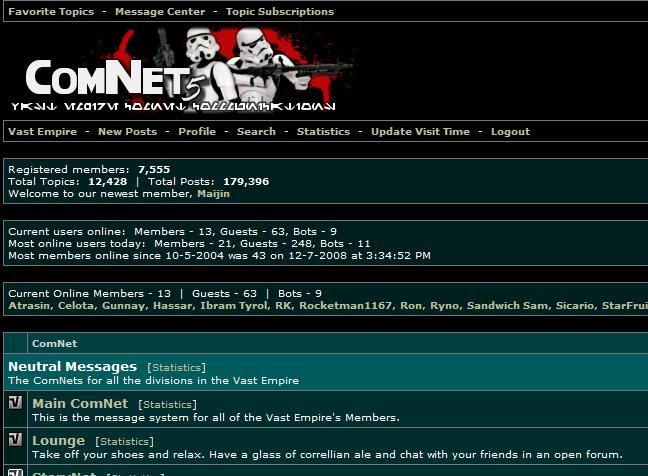Image resolution: width=648 pixels, height=476 pixels.
Task: Select the registered members count 7,555
Action: [x=154, y=169]
